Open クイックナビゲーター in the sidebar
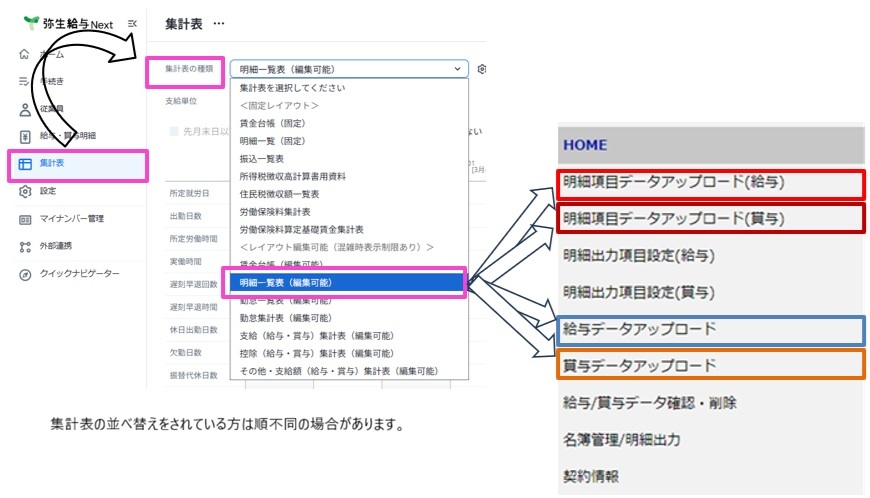The width and height of the screenshot is (870, 498). click(x=79, y=273)
